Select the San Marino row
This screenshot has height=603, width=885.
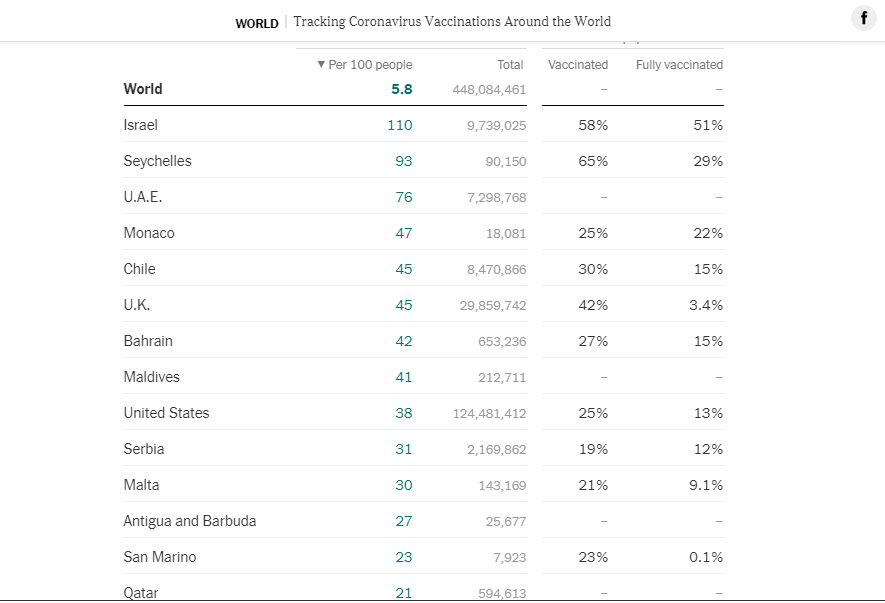pyautogui.click(x=160, y=557)
